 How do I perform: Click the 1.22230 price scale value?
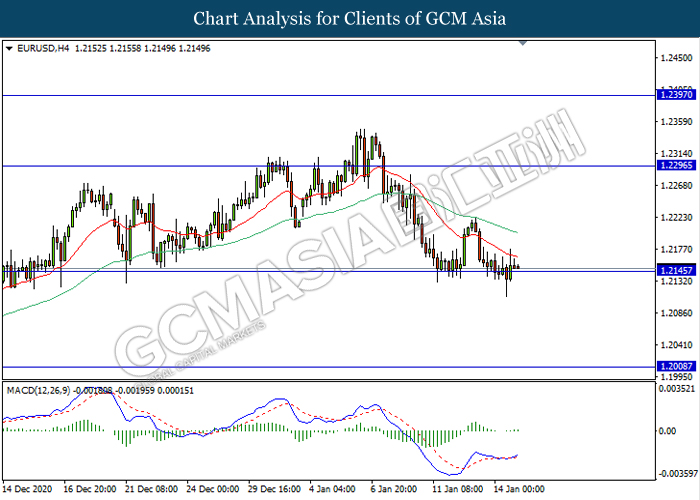click(676, 217)
